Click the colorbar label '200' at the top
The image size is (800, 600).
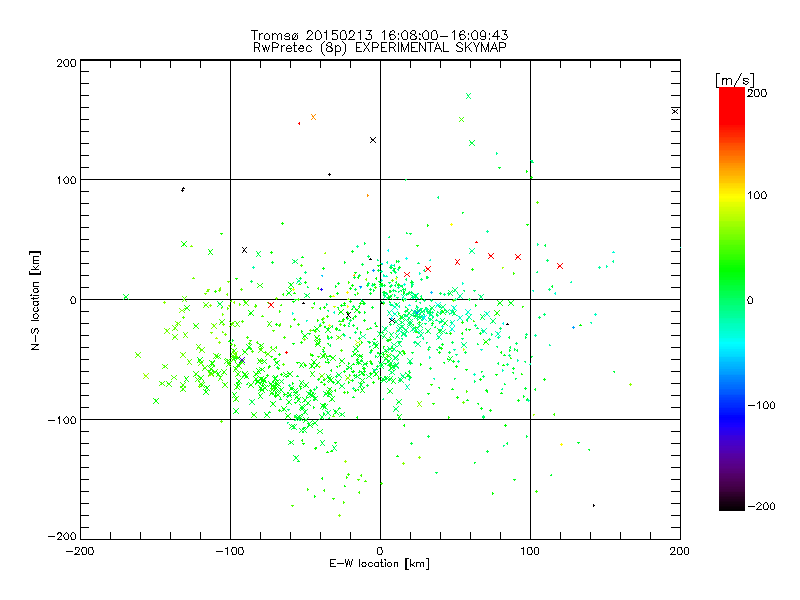(757, 93)
